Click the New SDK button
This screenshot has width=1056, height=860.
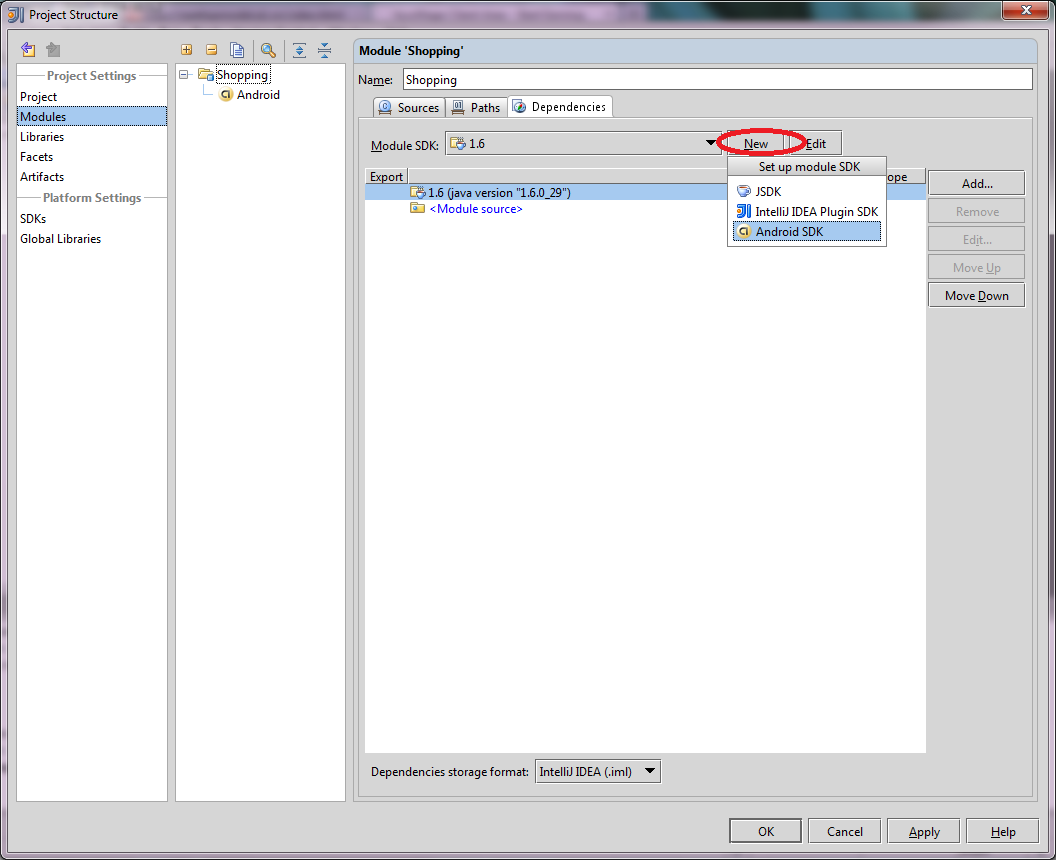[x=755, y=143]
